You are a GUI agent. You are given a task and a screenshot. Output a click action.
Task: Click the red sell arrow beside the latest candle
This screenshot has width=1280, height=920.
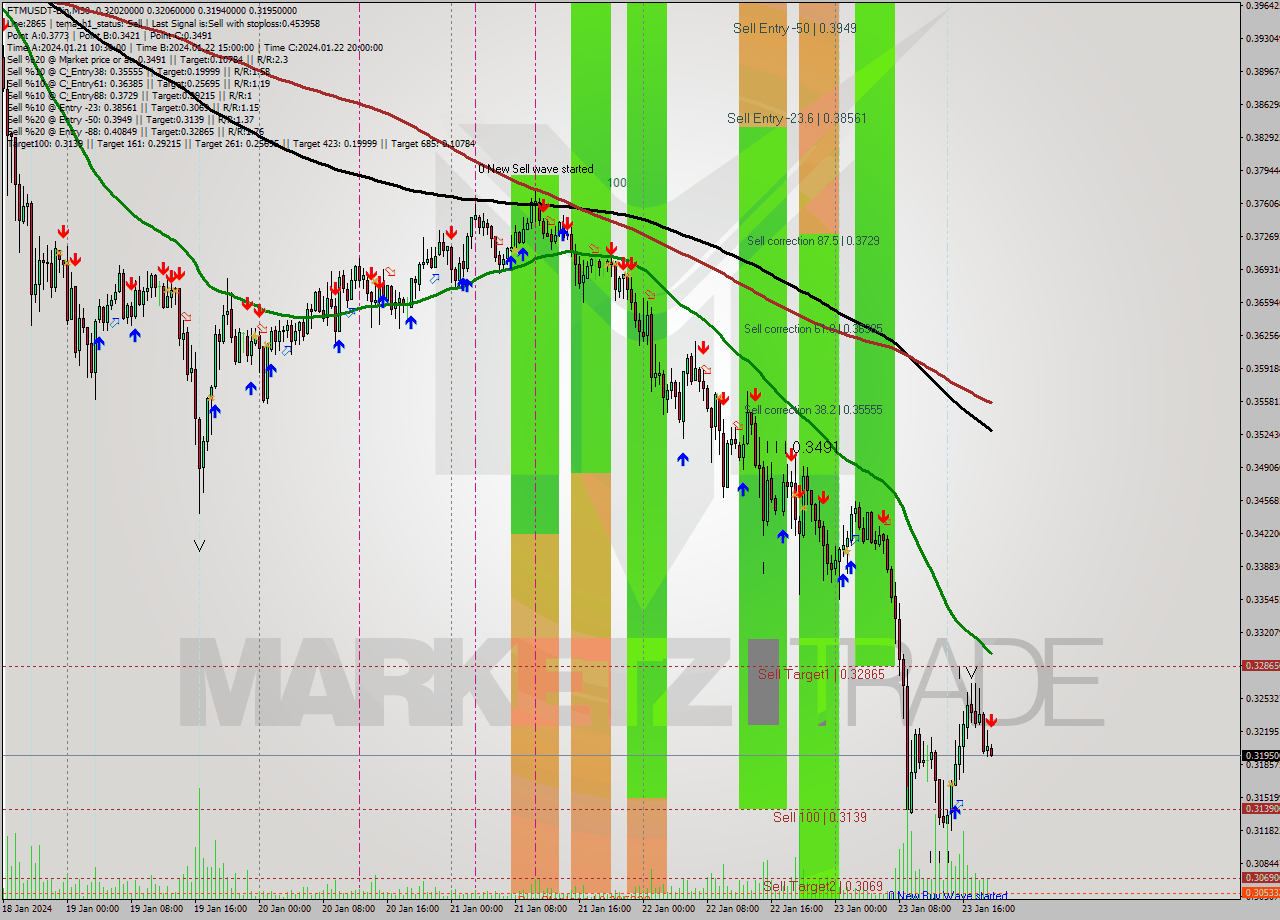(990, 720)
